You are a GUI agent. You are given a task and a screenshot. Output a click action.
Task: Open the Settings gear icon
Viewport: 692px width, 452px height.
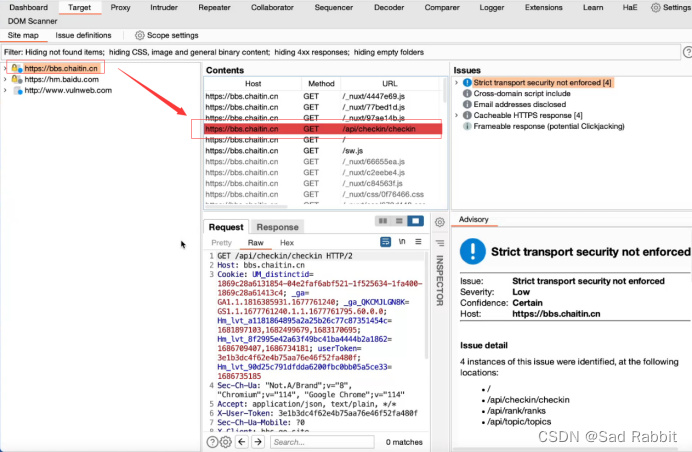point(656,8)
